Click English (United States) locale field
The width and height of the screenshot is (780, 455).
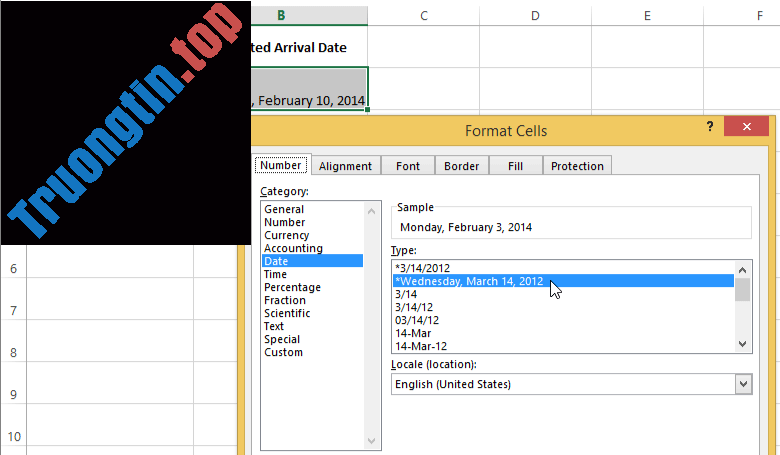point(563,384)
